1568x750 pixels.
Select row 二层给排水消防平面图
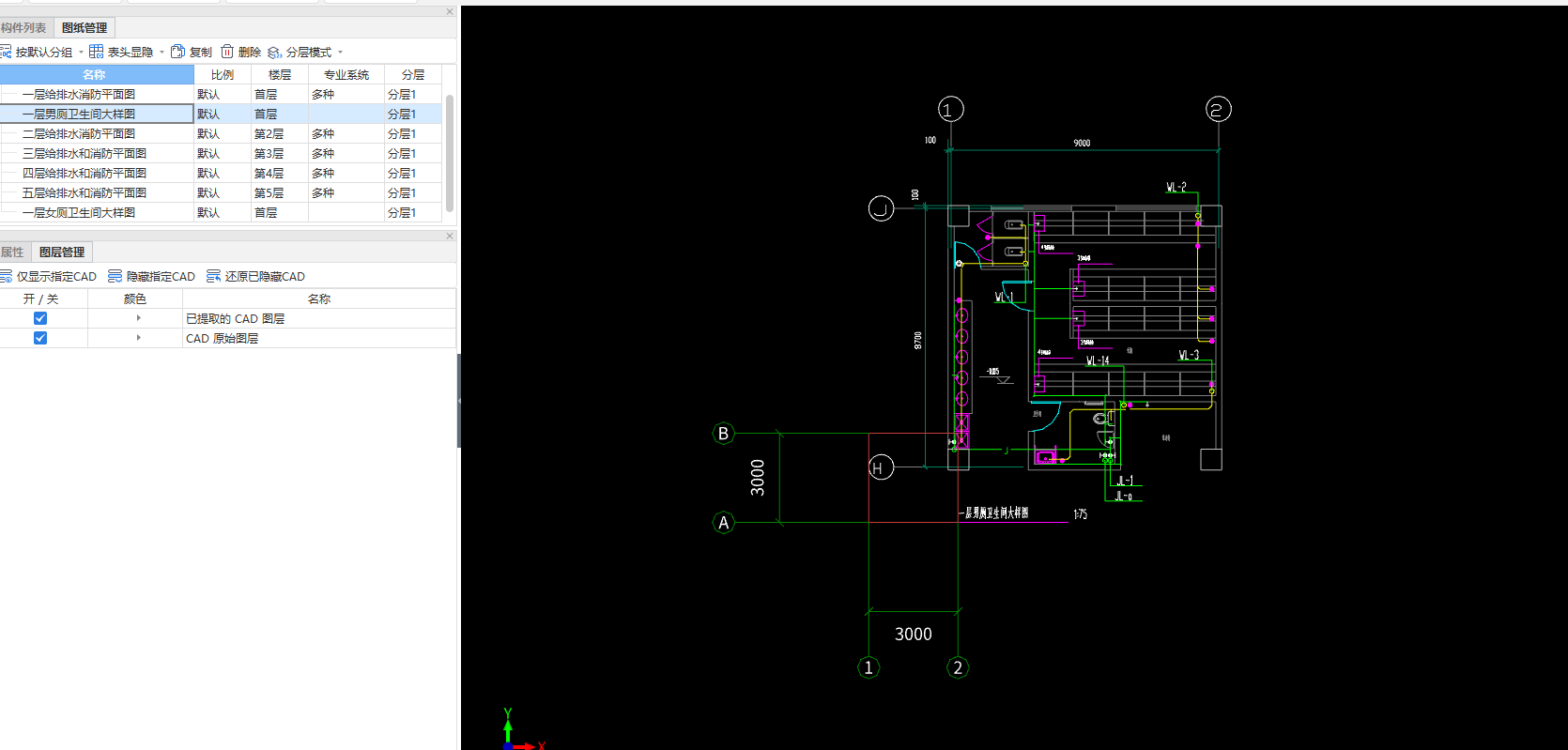(221, 134)
